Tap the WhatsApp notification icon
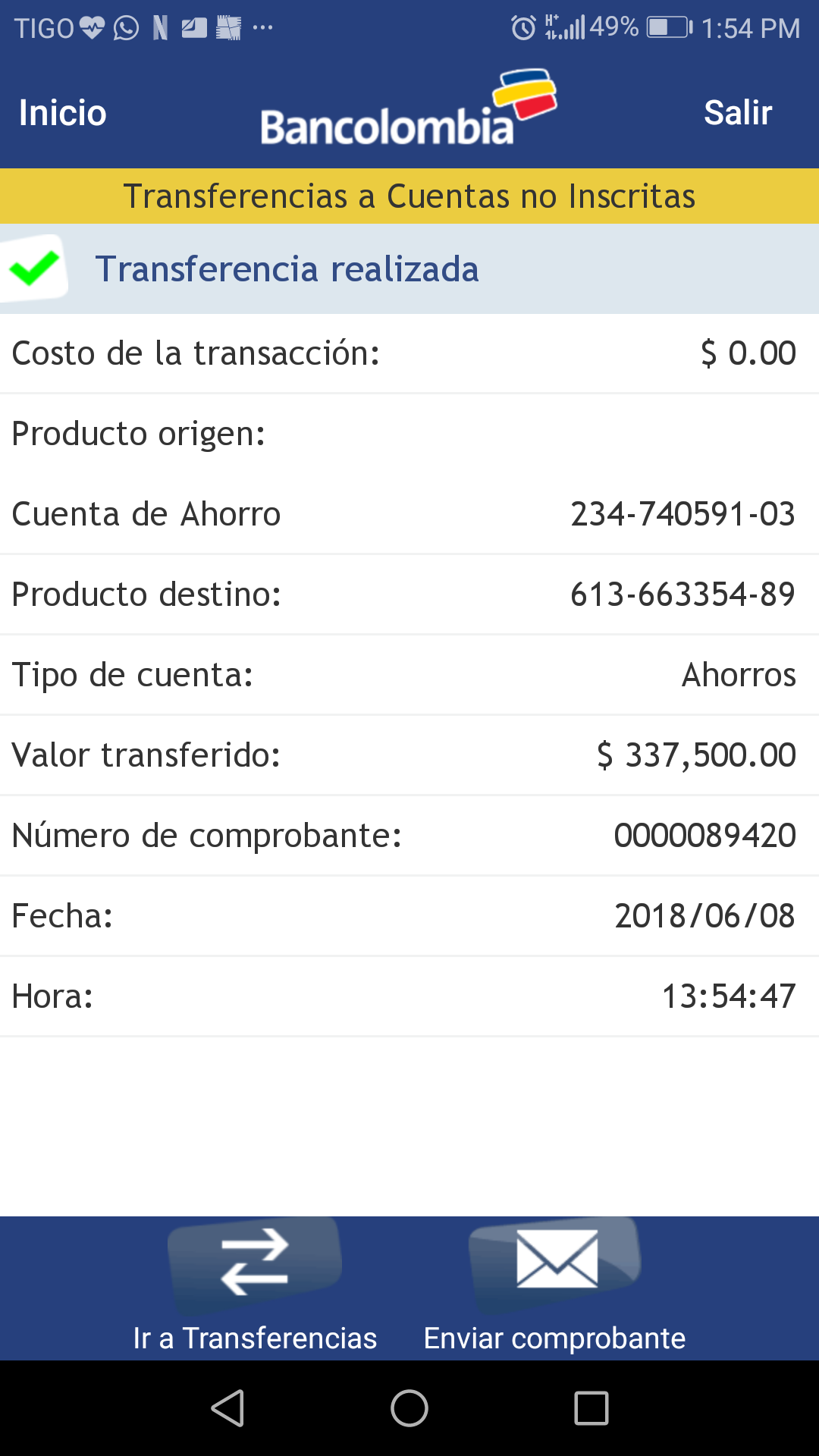This screenshot has height=1456, width=819. coord(126,28)
